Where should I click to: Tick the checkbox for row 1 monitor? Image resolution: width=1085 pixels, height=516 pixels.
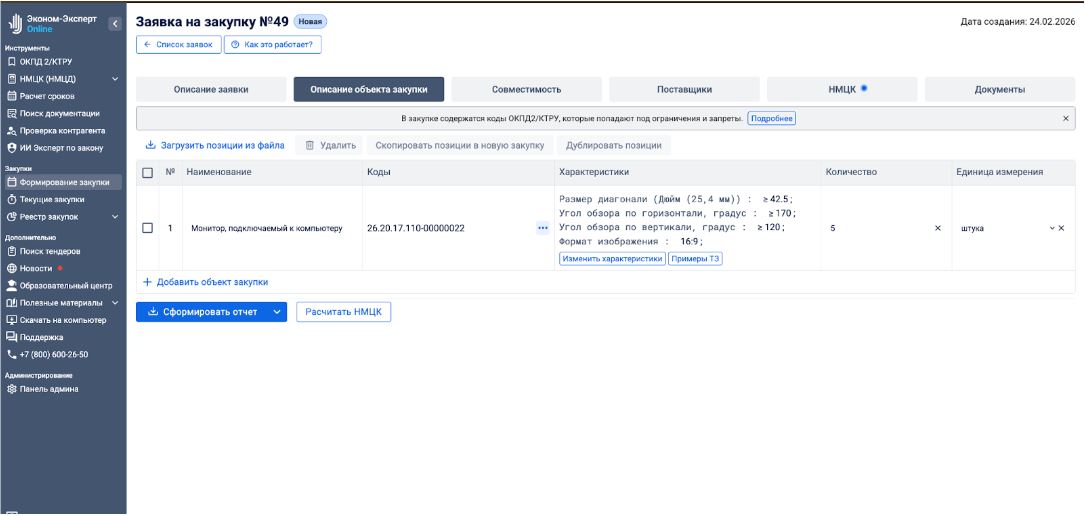click(147, 228)
